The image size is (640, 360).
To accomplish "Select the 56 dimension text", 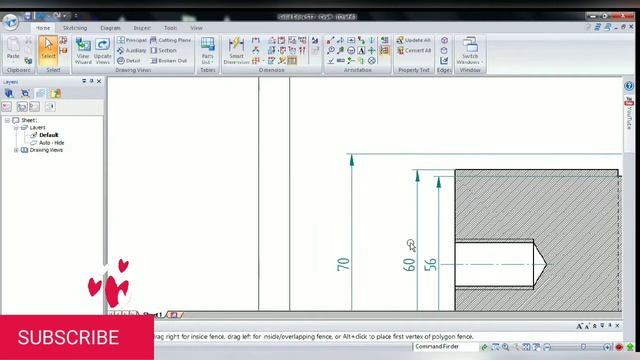I will pyautogui.click(x=430, y=264).
